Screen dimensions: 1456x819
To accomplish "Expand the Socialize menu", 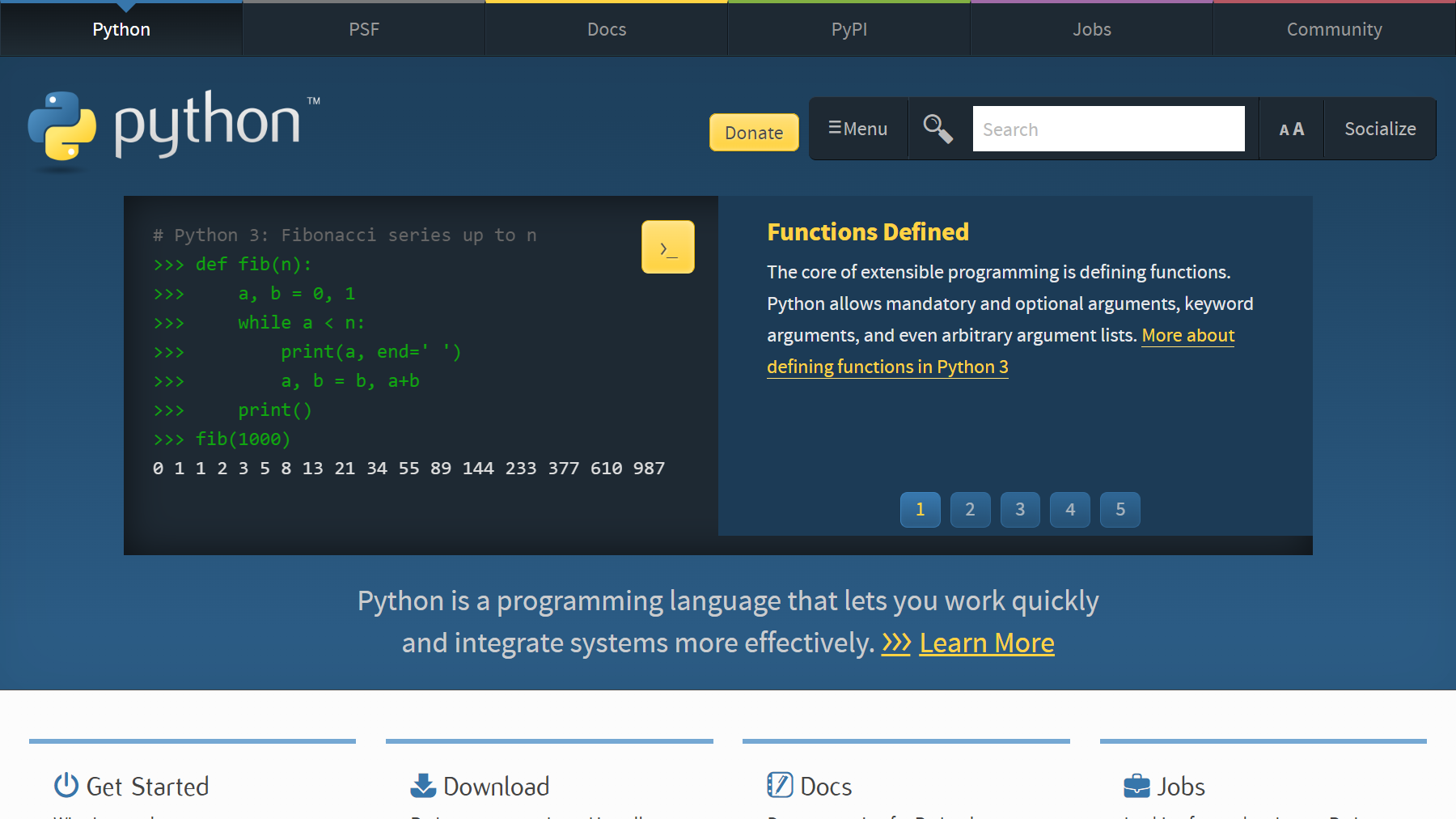I will pos(1380,128).
